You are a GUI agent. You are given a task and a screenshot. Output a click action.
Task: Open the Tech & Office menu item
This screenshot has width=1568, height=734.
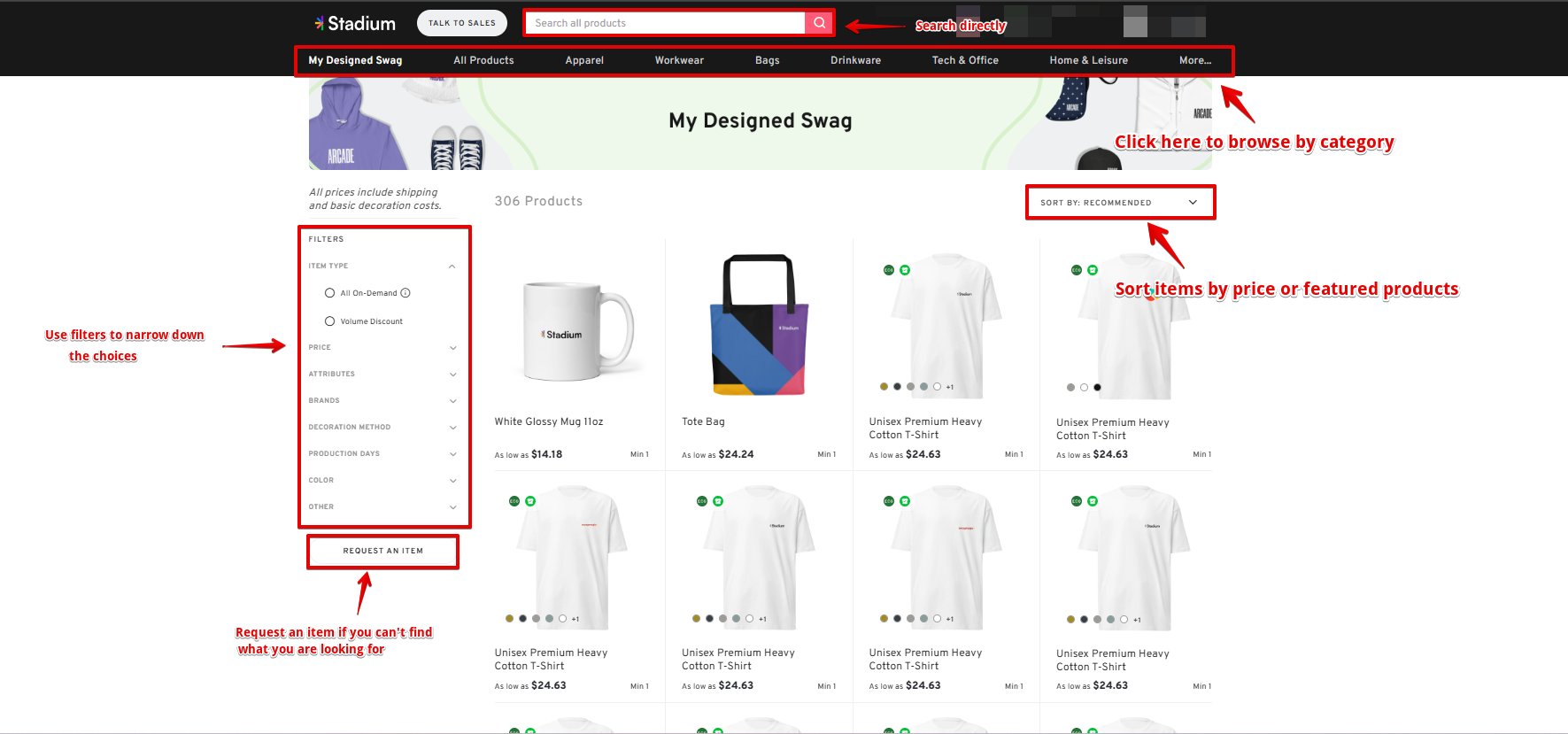tap(964, 60)
